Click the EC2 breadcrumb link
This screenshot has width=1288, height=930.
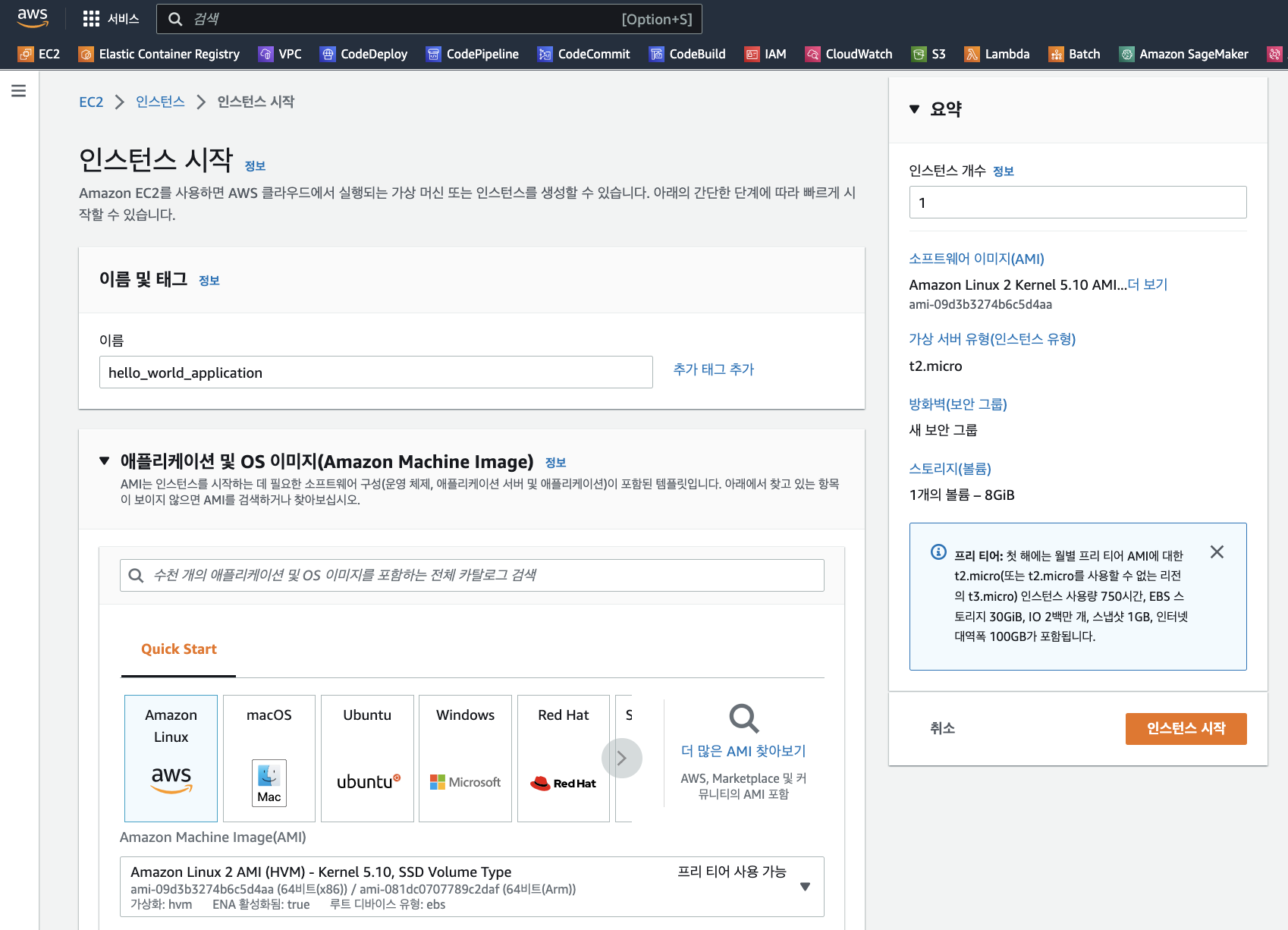coord(91,102)
